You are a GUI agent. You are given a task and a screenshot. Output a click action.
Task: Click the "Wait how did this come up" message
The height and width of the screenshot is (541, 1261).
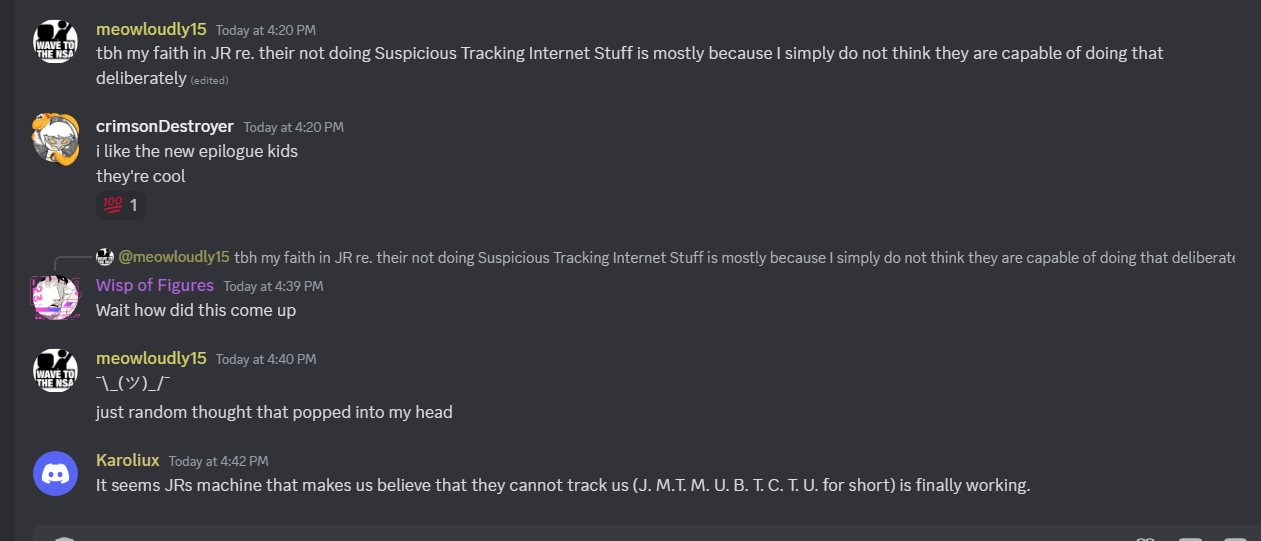(x=196, y=310)
